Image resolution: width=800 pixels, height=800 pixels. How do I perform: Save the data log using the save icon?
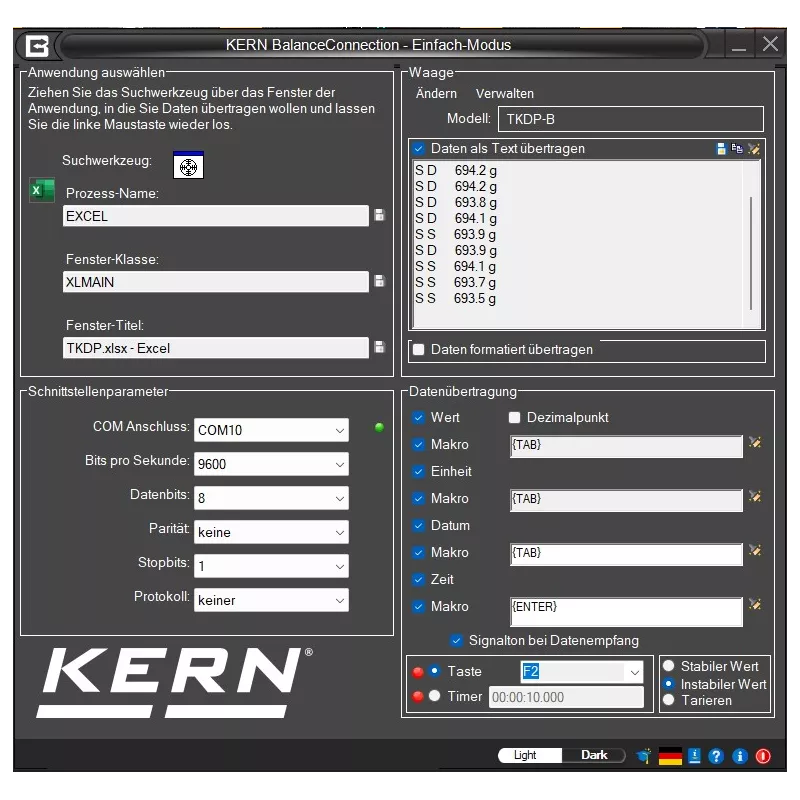pos(721,148)
